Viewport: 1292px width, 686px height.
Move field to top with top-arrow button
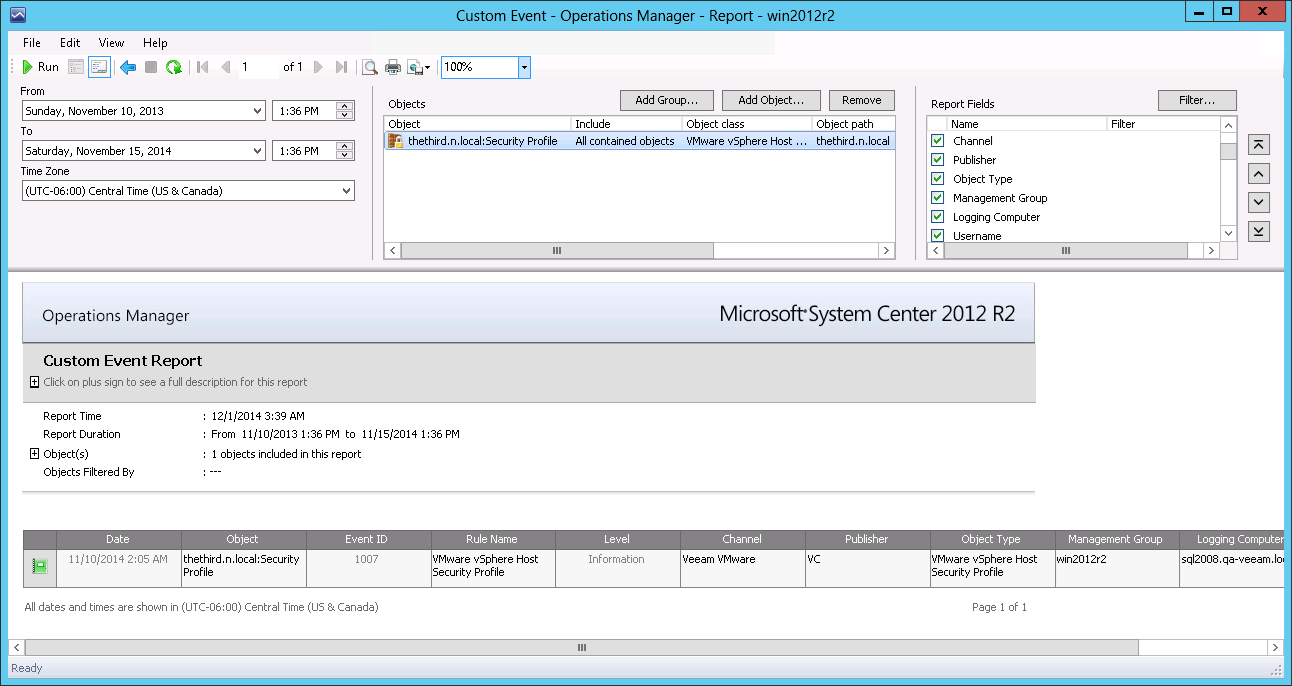pos(1260,145)
